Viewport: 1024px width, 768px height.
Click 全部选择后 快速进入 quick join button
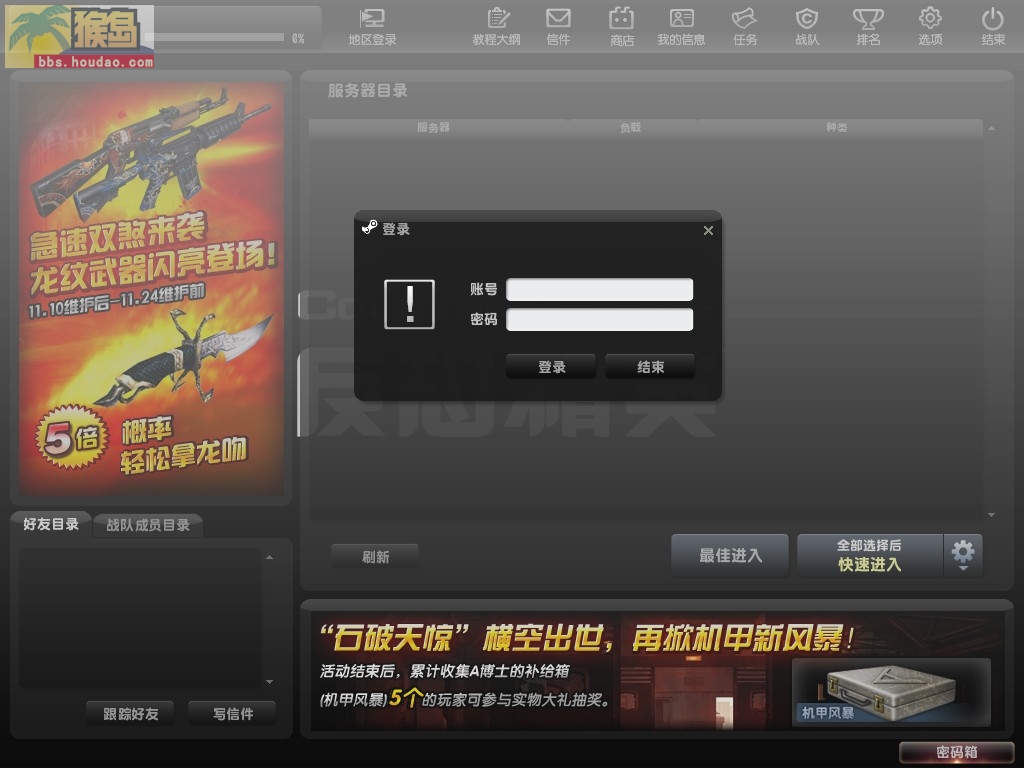tap(870, 555)
